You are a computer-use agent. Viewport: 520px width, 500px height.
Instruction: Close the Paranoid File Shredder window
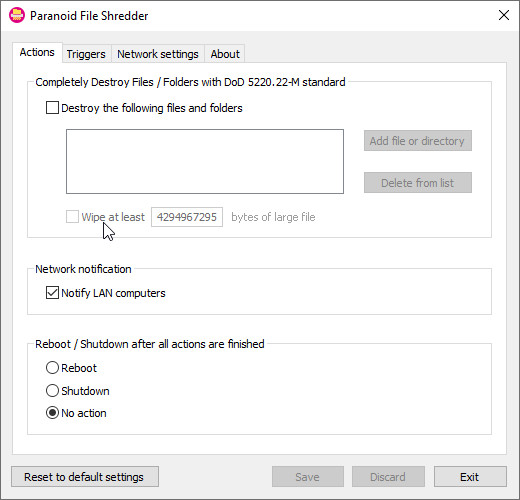pyautogui.click(x=504, y=15)
